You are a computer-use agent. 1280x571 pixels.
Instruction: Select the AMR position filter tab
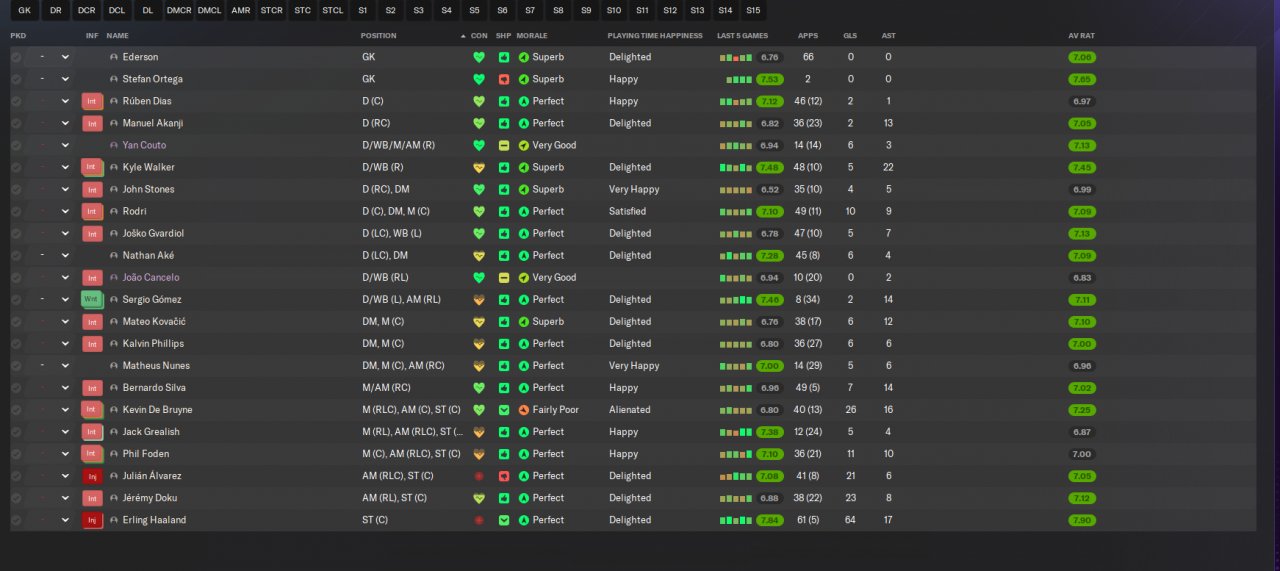tap(241, 10)
